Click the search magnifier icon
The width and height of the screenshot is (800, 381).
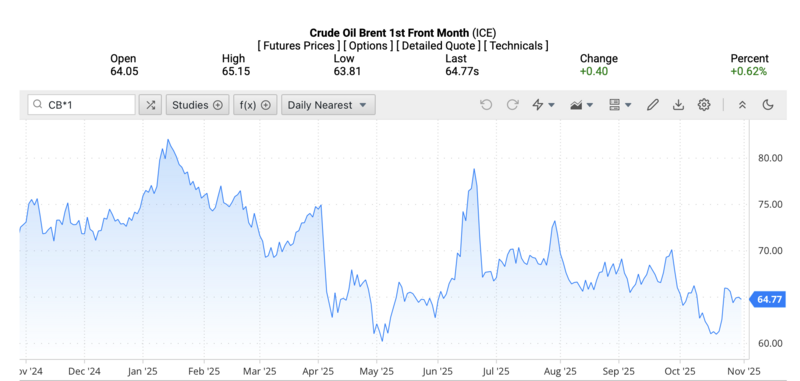coord(37,105)
